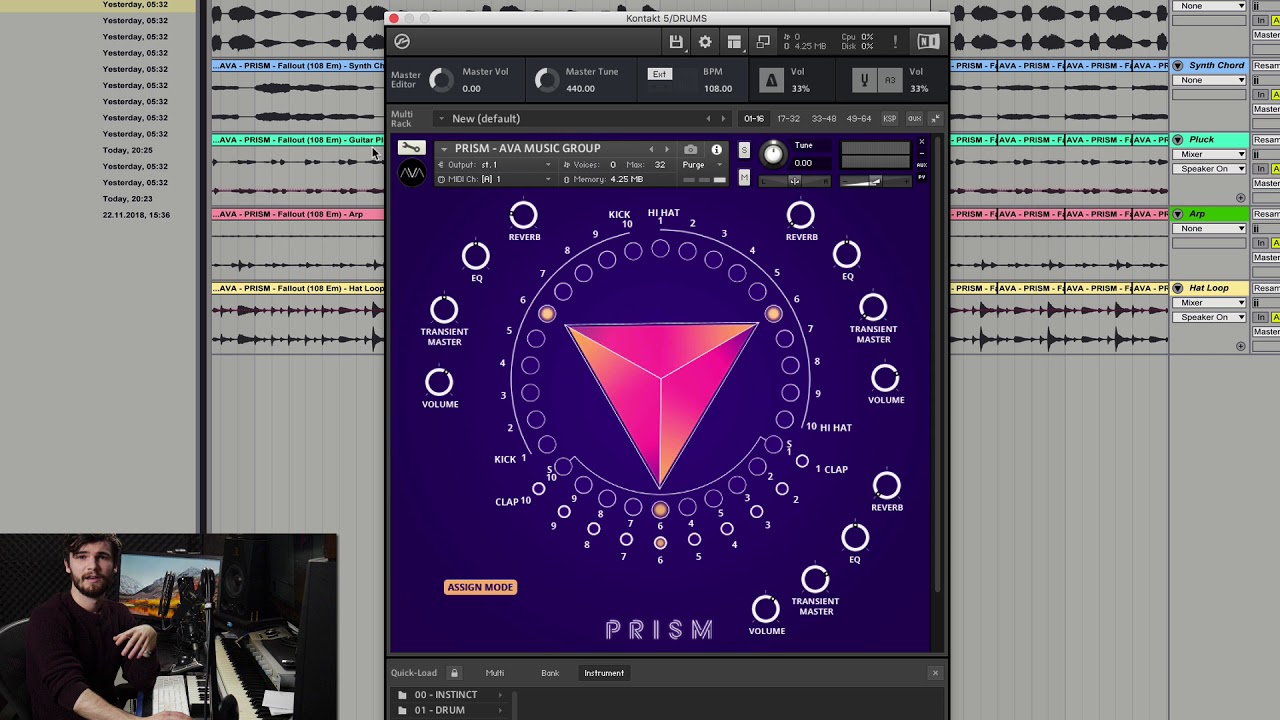Viewport: 1280px width, 720px height.
Task: Click the instrument pan slider
Action: tap(794, 182)
